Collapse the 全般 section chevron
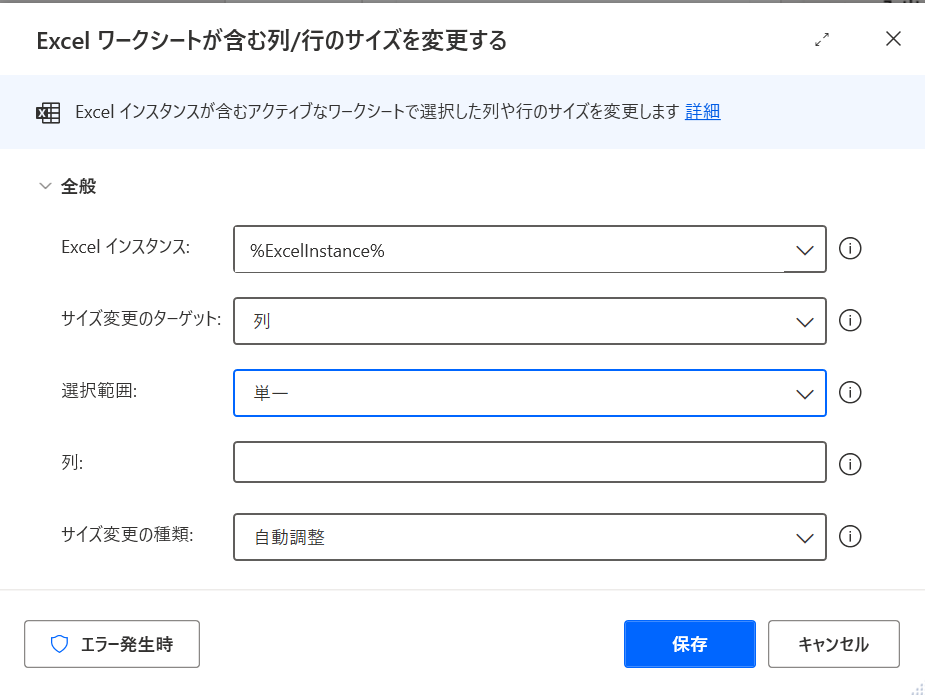Image resolution: width=925 pixels, height=695 pixels. click(44, 186)
